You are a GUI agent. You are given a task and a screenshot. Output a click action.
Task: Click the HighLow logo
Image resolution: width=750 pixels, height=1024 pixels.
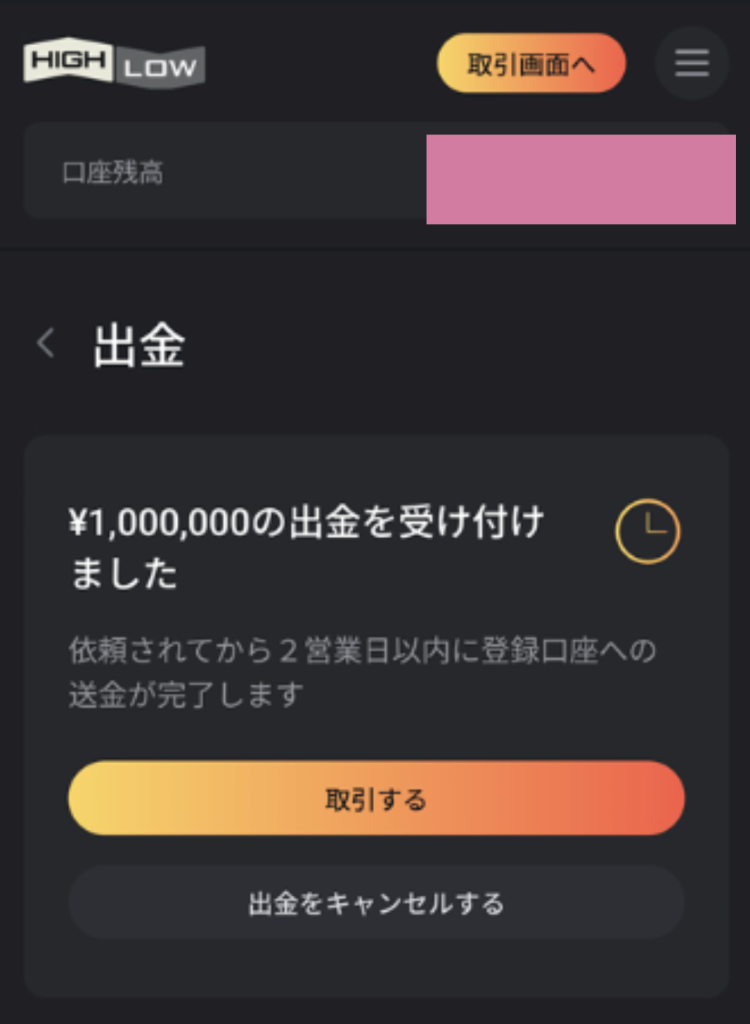click(114, 63)
